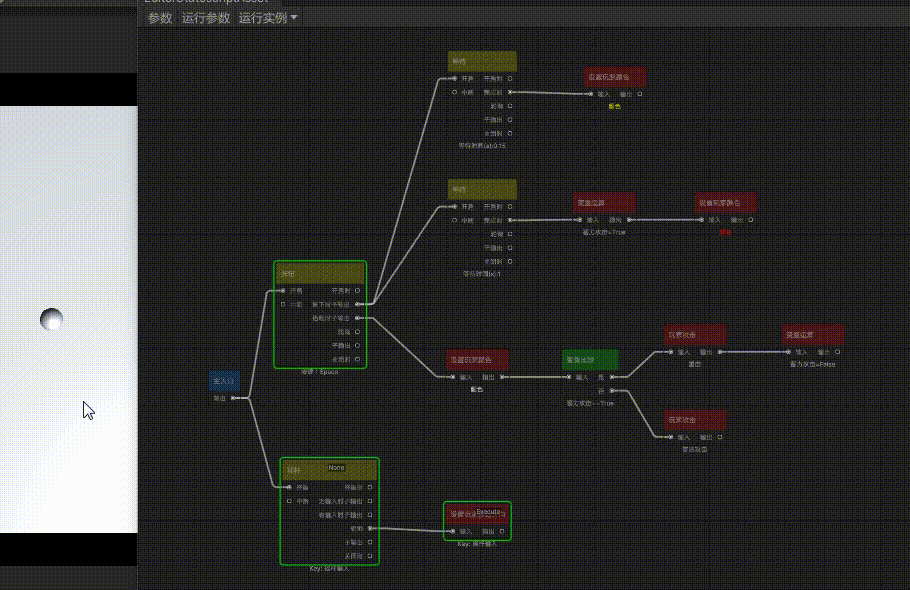
Task: Select the red 玩家攻击 node labeled 重击
Action: click(695, 335)
